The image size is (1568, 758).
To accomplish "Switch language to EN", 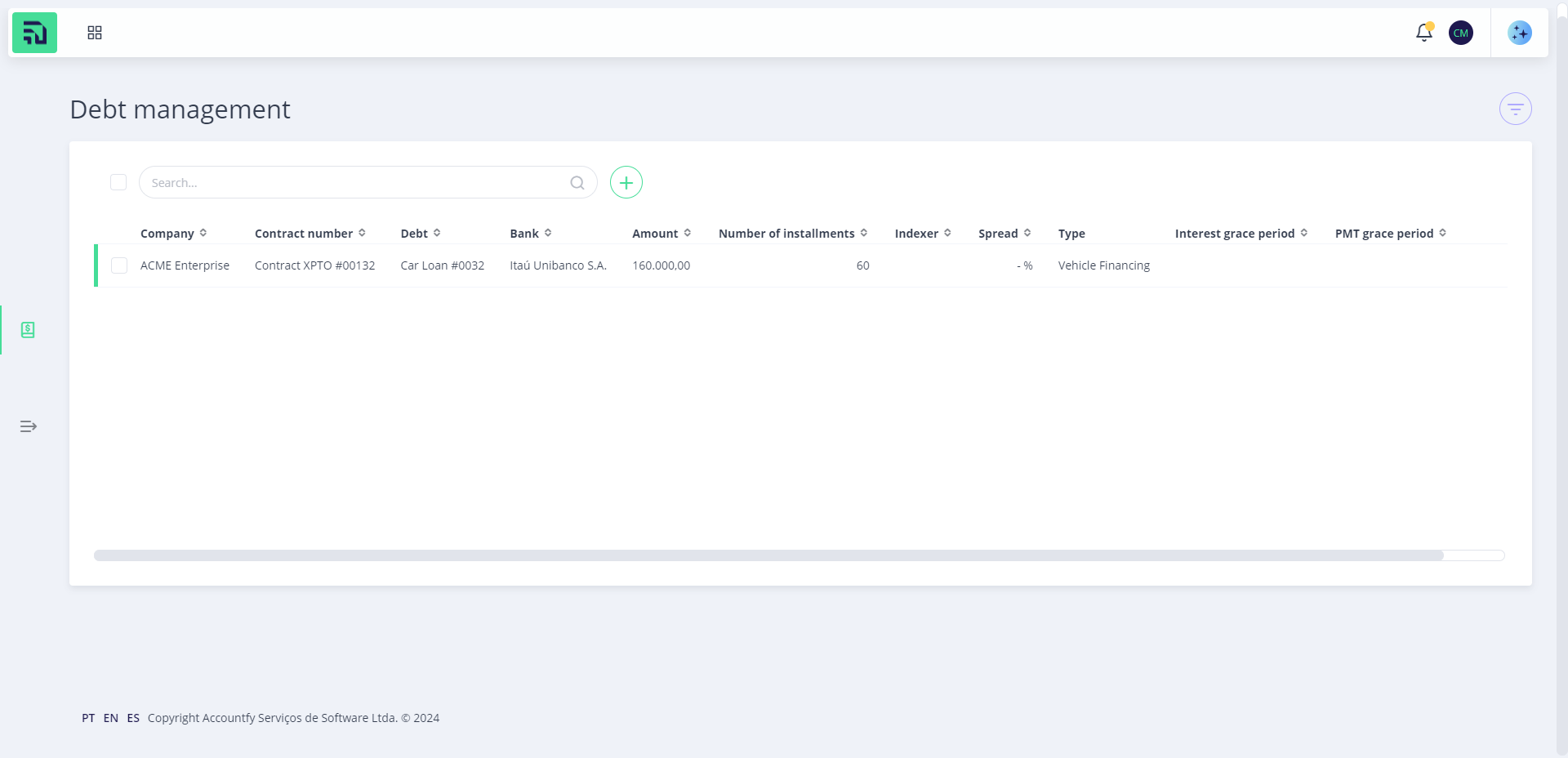I will point(111,718).
